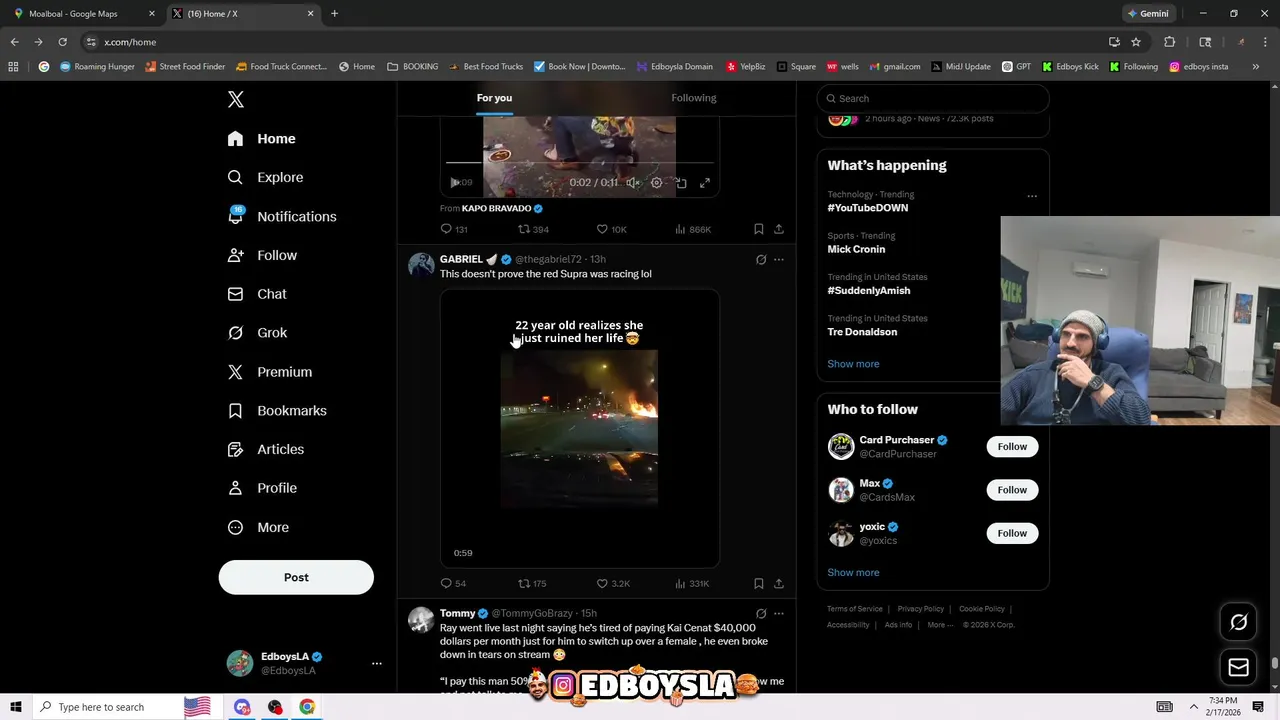The image size is (1280, 720).
Task: Like GABRIEL's post with 3.2K likes
Action: (x=613, y=583)
